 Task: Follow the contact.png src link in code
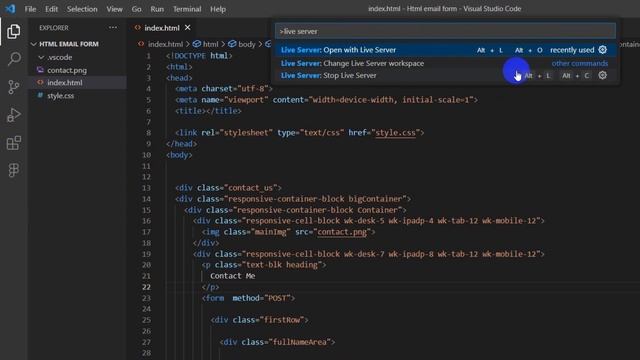pos(342,232)
